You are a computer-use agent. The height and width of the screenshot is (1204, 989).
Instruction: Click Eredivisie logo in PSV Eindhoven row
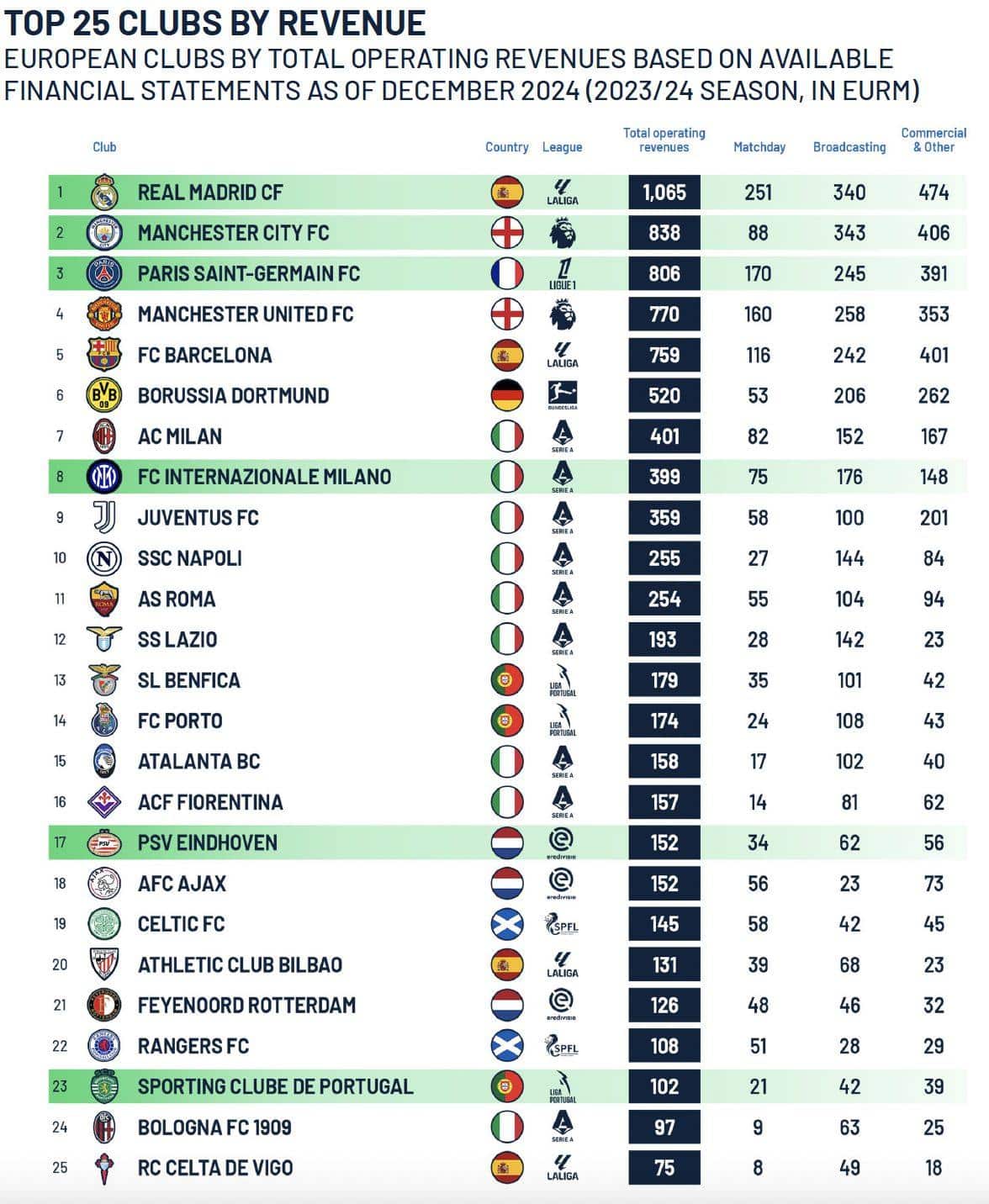[562, 842]
